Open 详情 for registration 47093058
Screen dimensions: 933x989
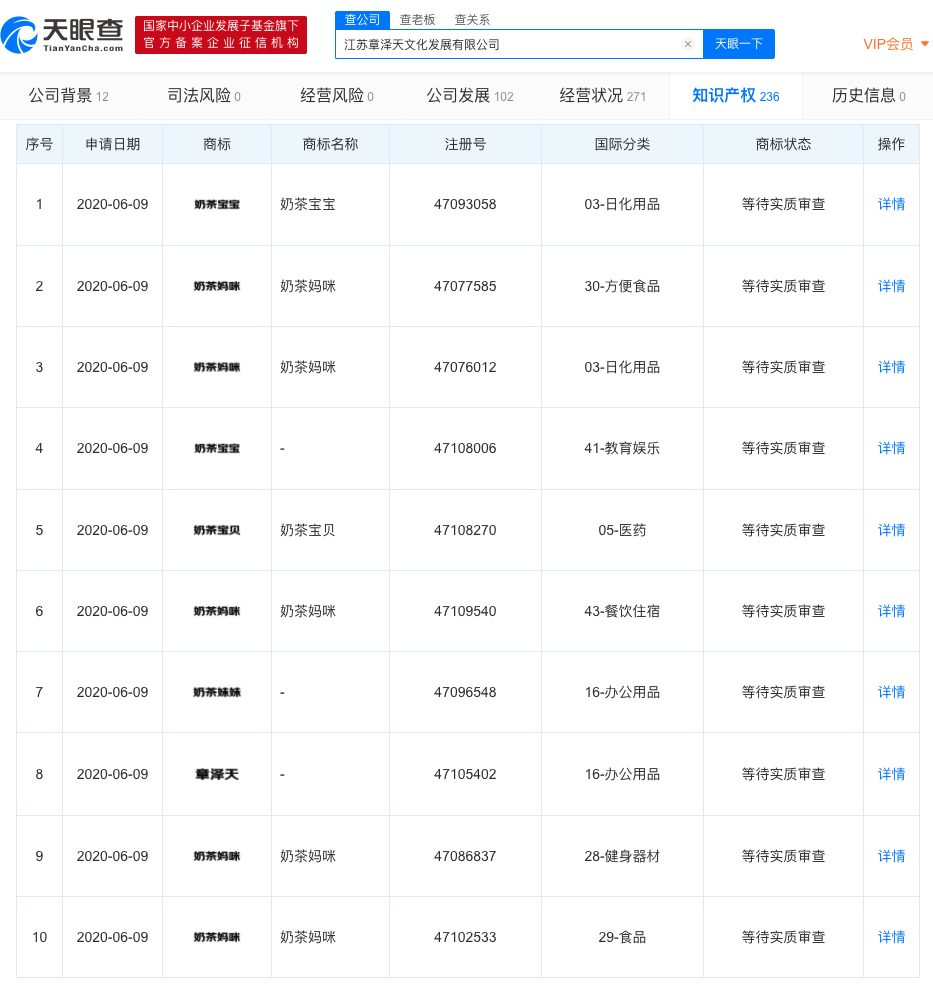pyautogui.click(x=891, y=204)
